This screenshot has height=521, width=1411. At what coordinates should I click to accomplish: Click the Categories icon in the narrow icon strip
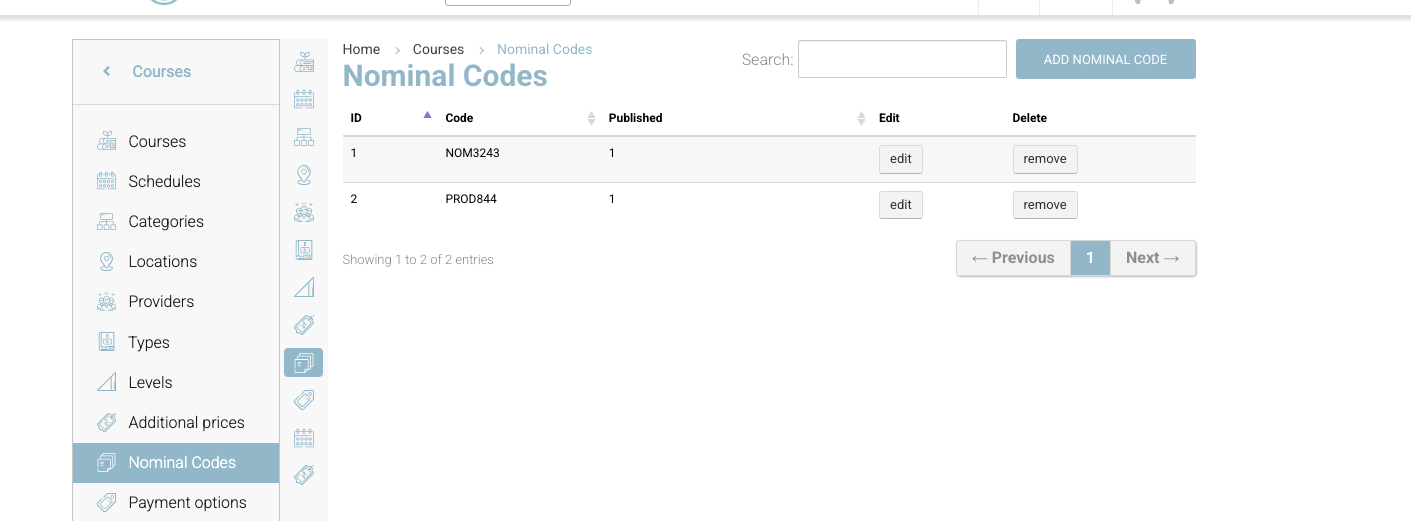(304, 137)
